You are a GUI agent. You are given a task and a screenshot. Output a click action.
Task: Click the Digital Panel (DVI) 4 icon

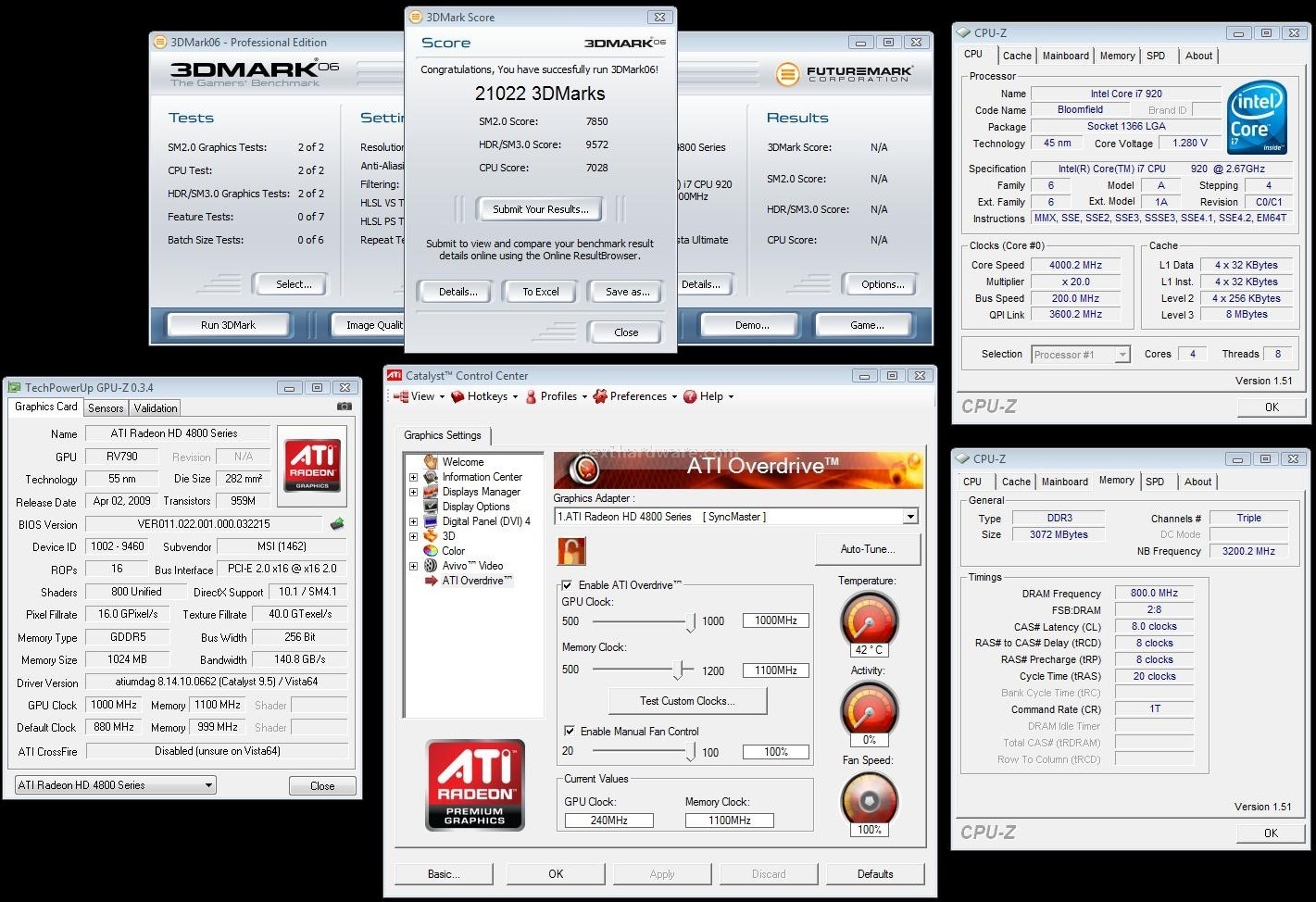[x=431, y=520]
